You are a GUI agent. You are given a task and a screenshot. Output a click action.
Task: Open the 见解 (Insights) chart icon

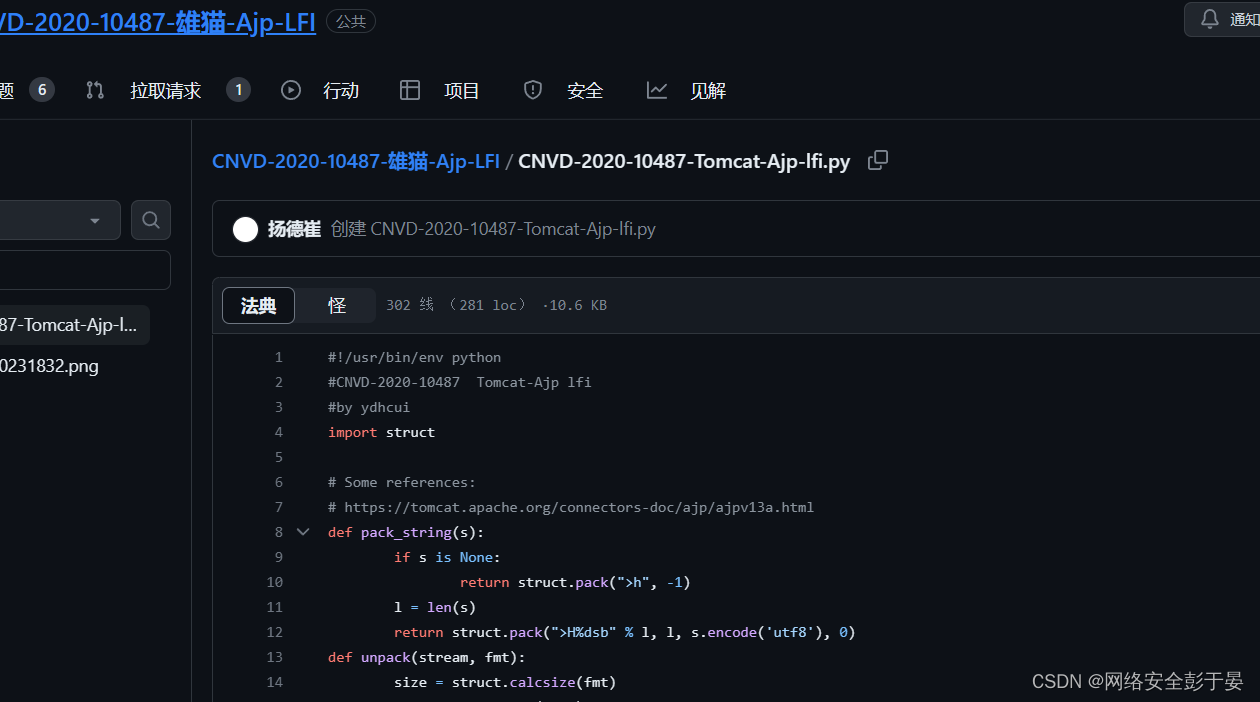657,90
